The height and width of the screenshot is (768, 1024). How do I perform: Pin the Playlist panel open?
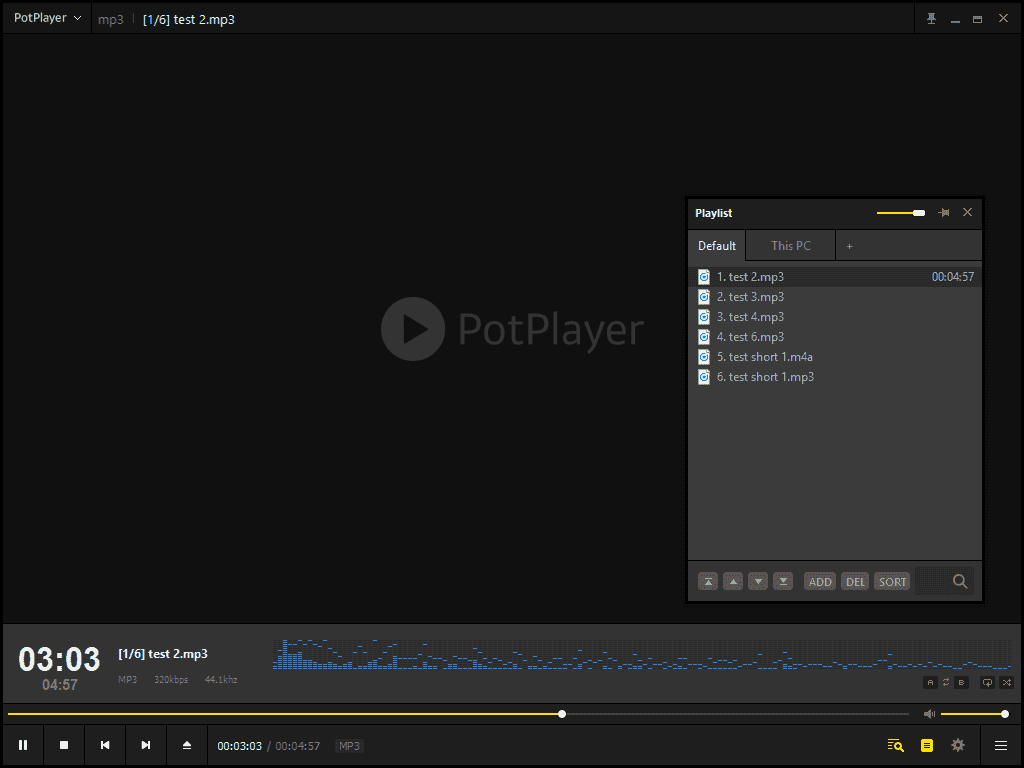tap(944, 212)
